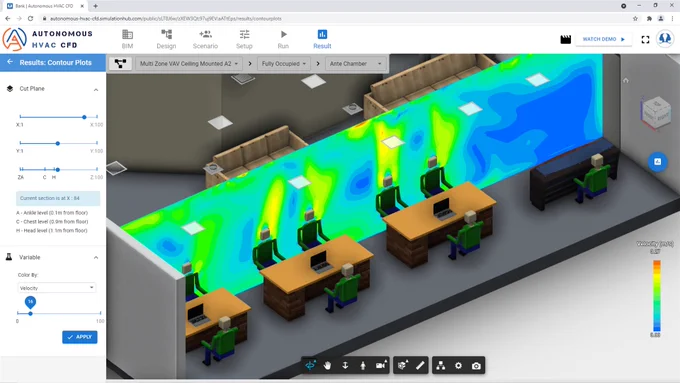Open the Ante Chamber zone dropdown
The width and height of the screenshot is (680, 383).
tap(356, 63)
